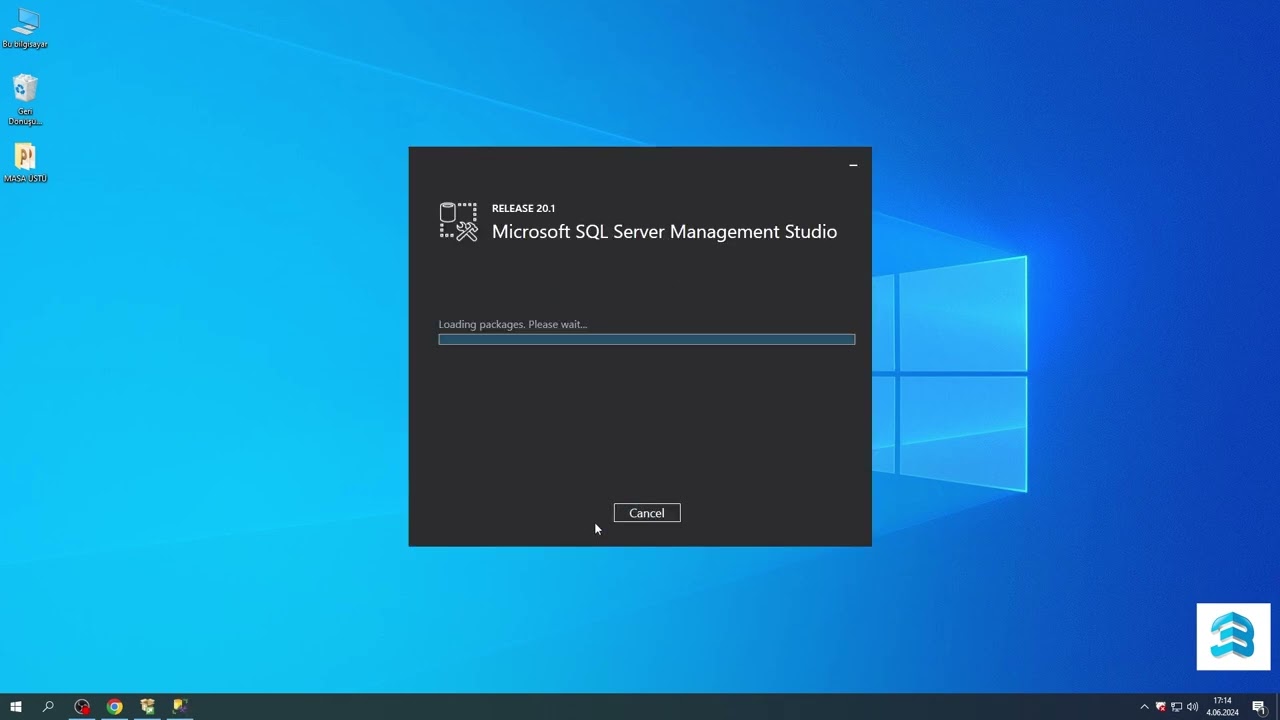Screen dimensions: 1280x720
Task: Click 'Microsoft SQL Server Management Studio' title
Action: (x=664, y=232)
